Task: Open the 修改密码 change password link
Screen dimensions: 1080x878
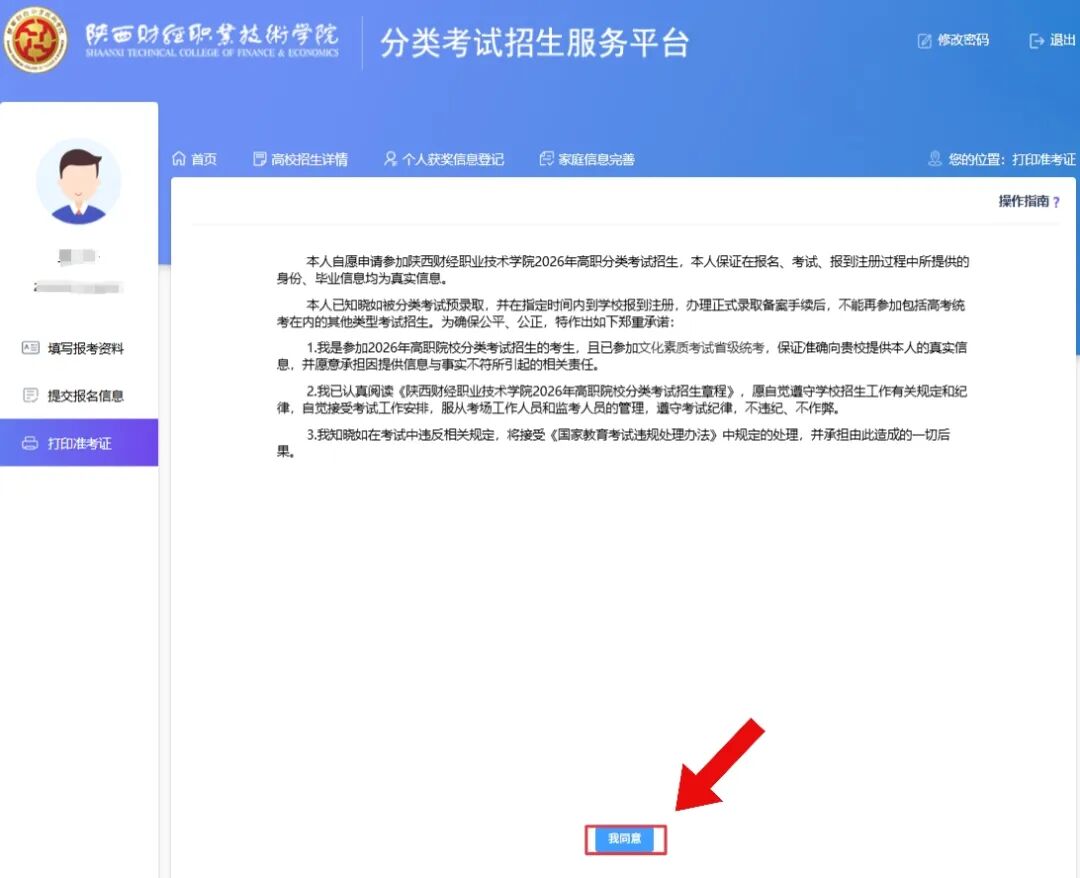Action: (963, 41)
